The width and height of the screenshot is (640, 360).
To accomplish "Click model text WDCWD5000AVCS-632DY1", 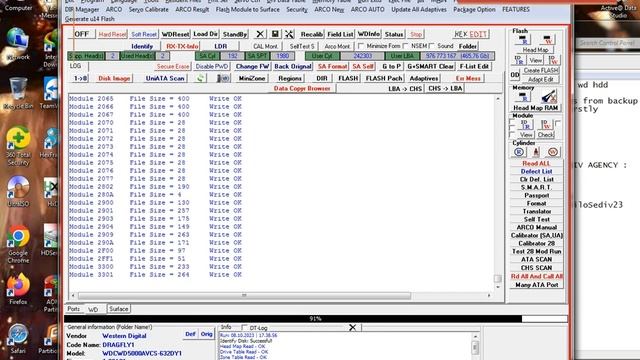I will point(142,353).
